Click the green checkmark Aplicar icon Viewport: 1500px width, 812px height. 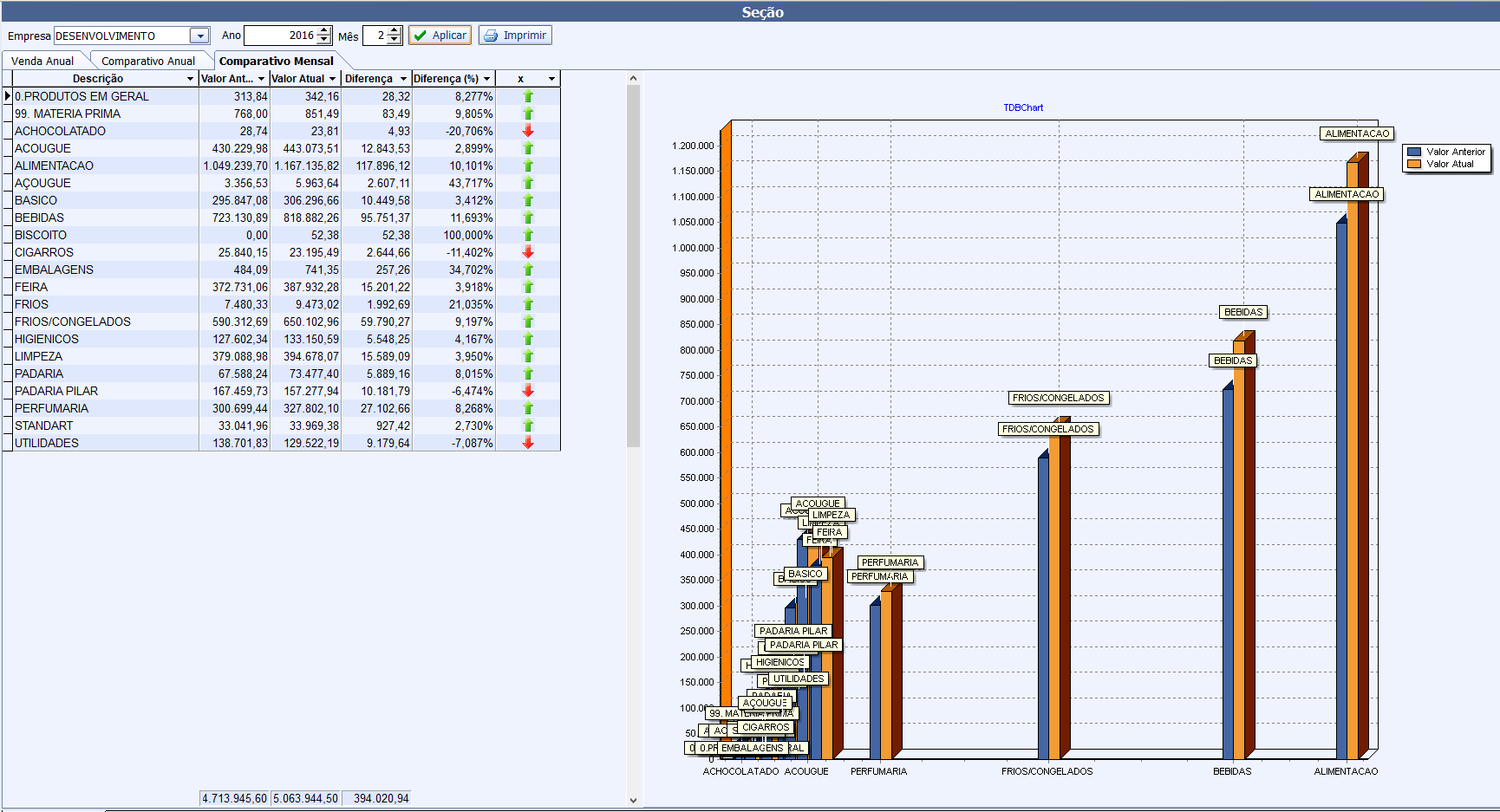click(421, 36)
